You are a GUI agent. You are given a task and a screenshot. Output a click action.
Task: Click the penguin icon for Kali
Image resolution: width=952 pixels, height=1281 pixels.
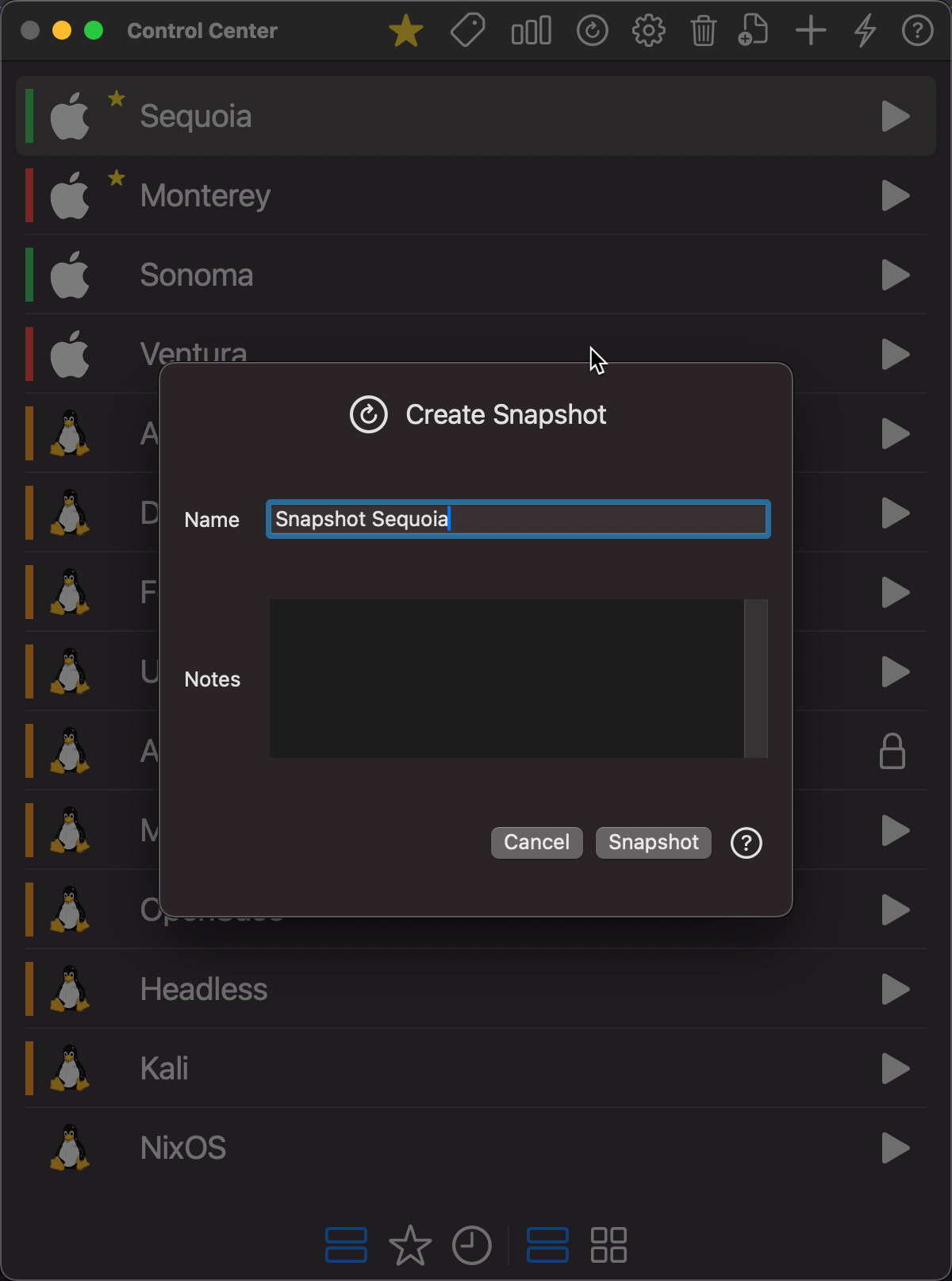click(70, 1068)
